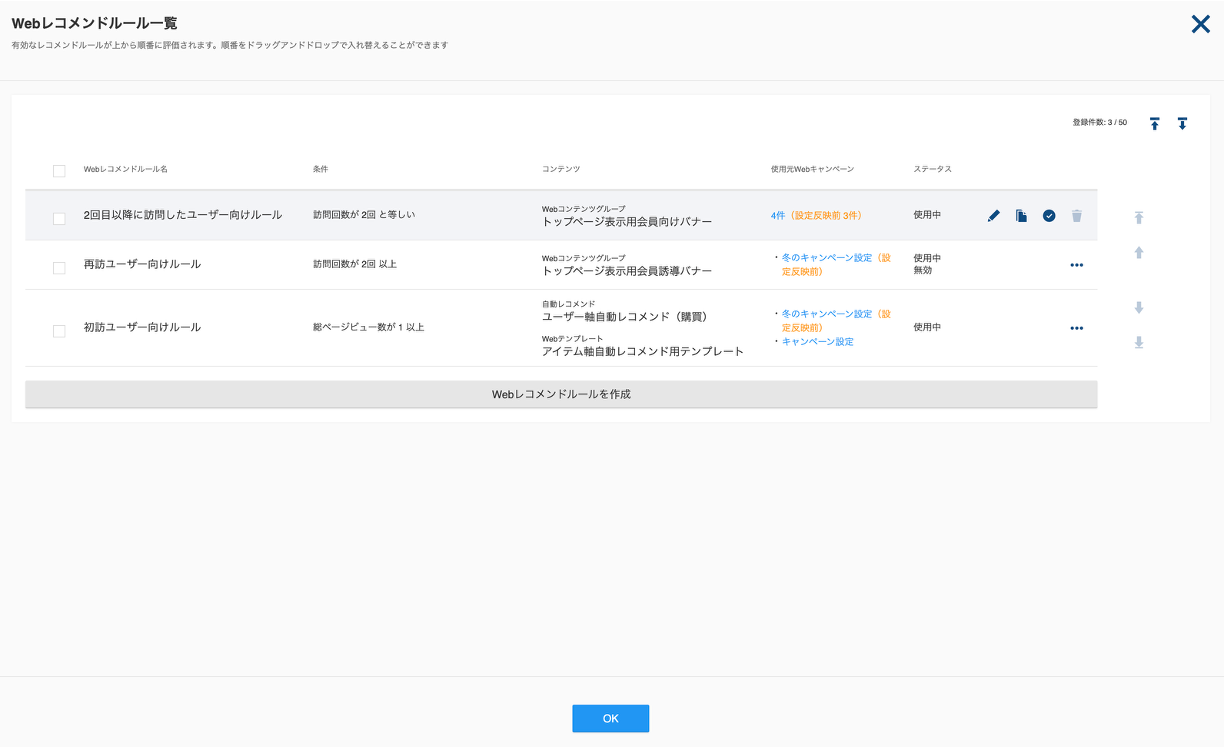Screen dimensions: 1224x748
Task: Open the キャンペーン設定 link in the 初訪 row
Action: (x=818, y=342)
